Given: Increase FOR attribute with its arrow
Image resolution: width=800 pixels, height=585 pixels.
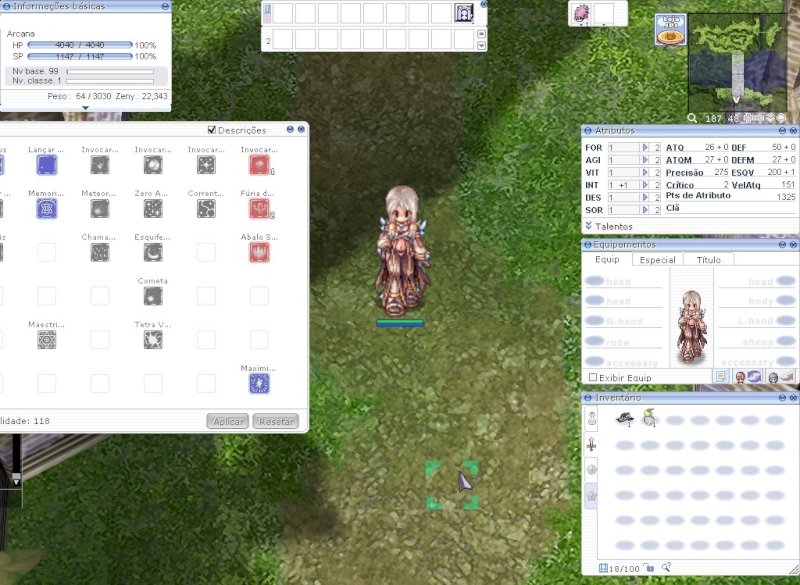Looking at the screenshot, I should click(x=645, y=147).
